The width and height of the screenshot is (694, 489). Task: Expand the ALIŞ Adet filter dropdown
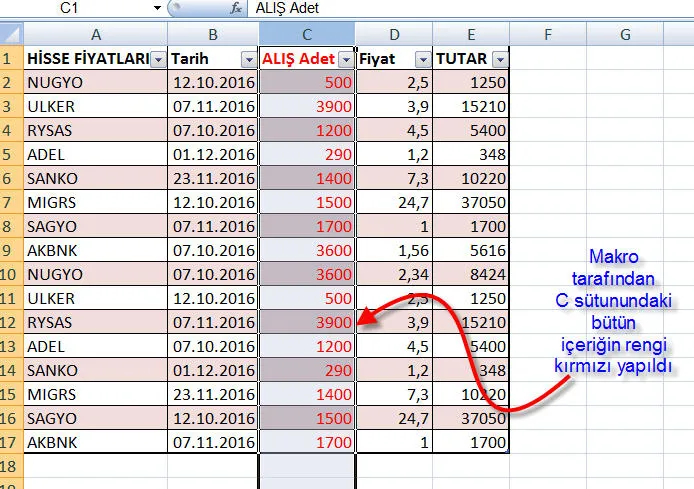(346, 59)
